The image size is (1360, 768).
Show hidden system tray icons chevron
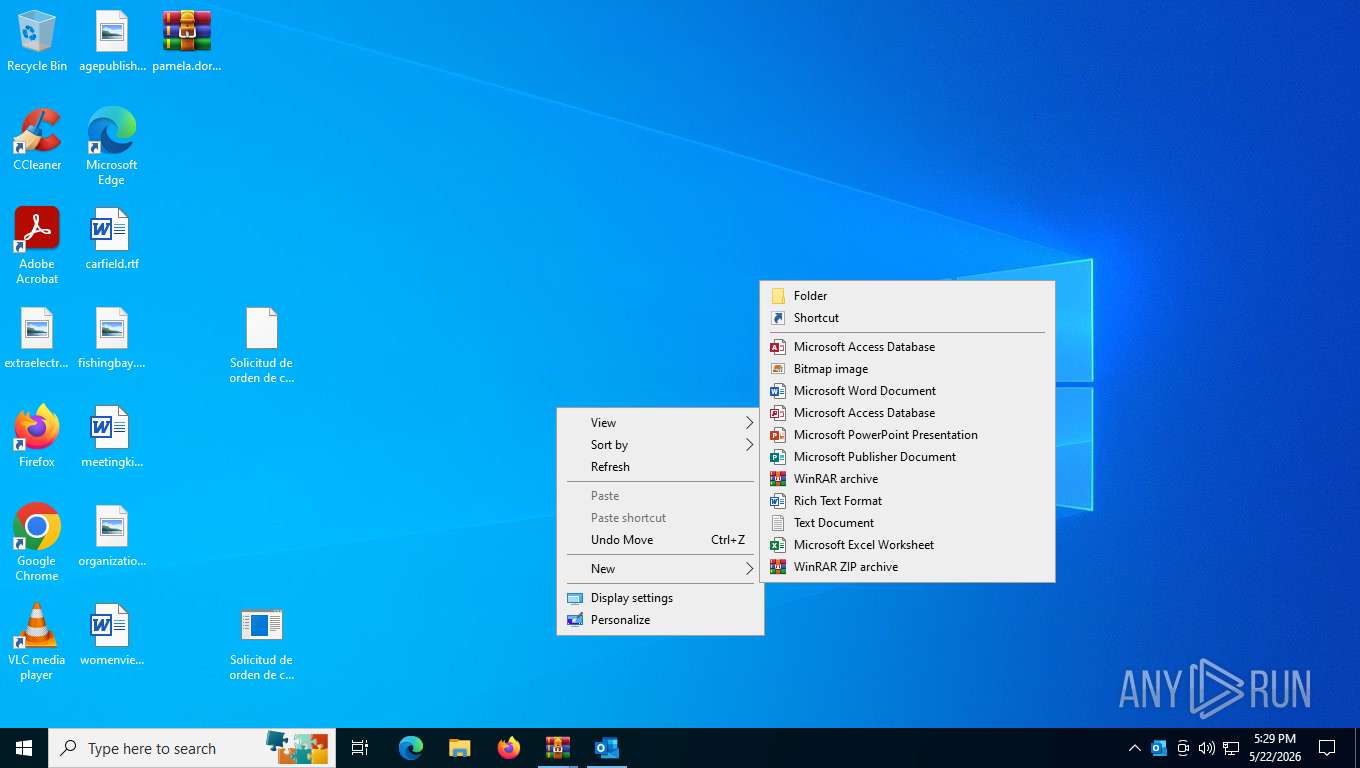point(1134,748)
